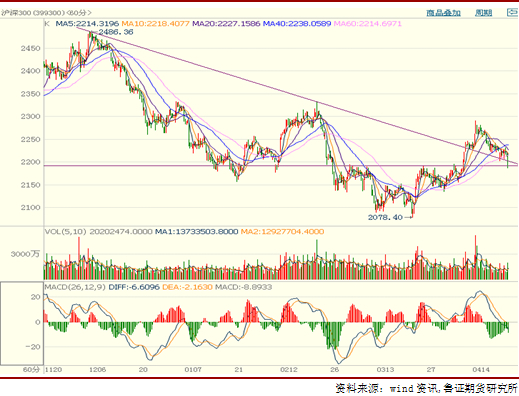Select the MA1:13733503.8000 volume label
The height and width of the screenshot is (396, 519).
pos(197,232)
